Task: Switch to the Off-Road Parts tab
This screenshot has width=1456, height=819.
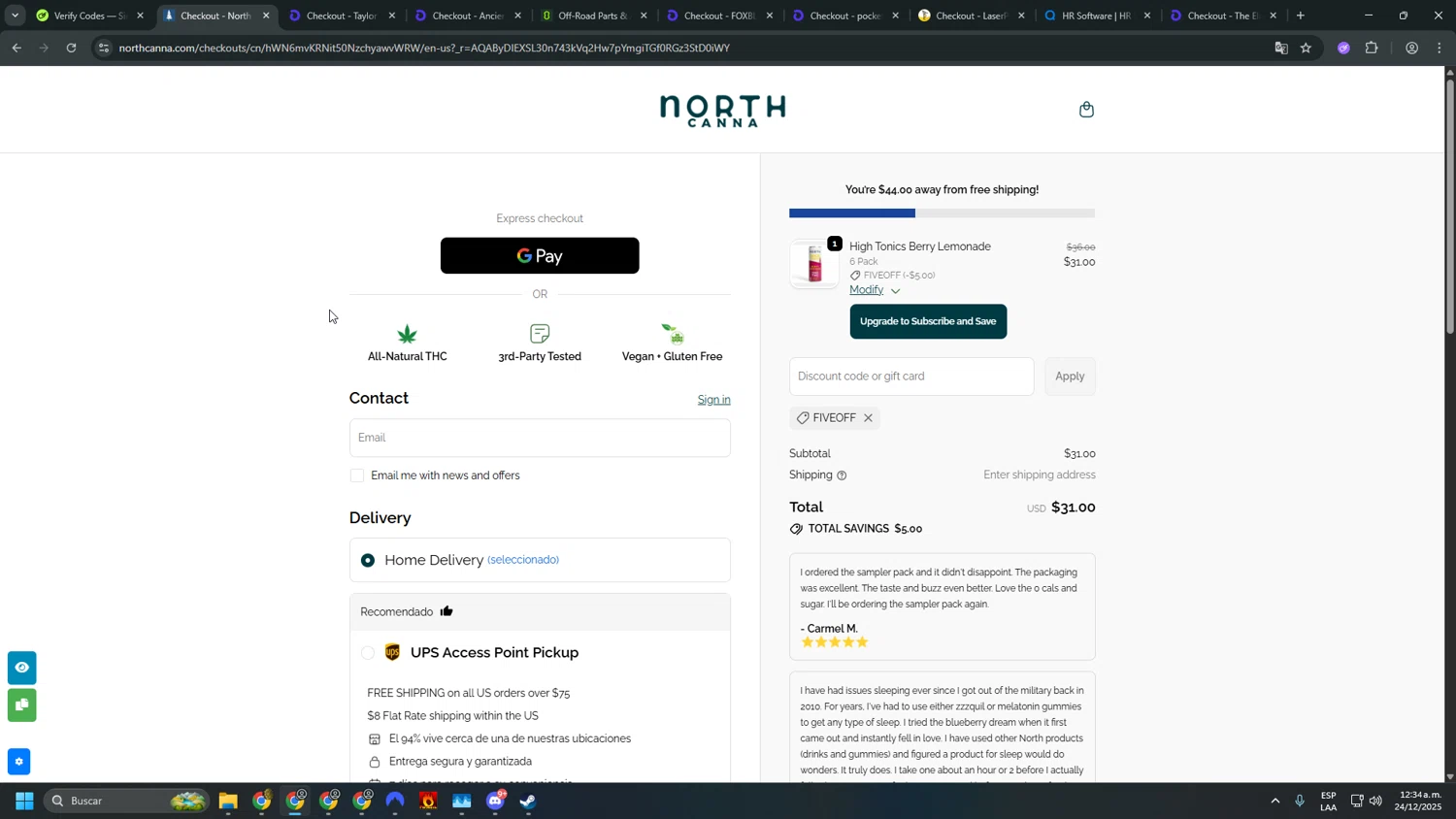Action: 592,16
